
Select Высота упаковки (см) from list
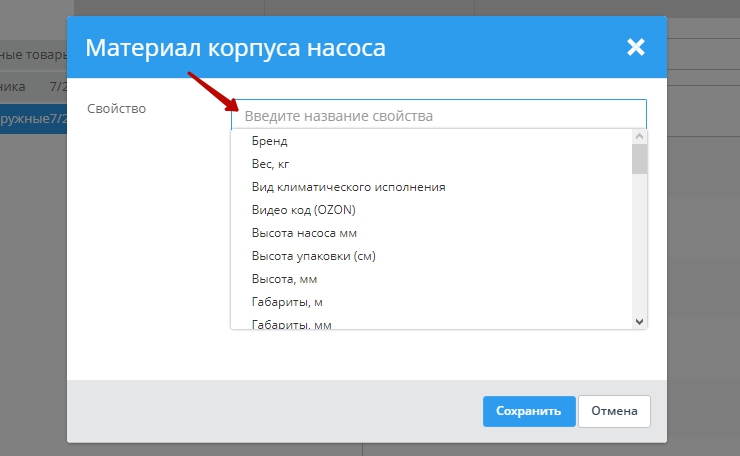(x=313, y=256)
